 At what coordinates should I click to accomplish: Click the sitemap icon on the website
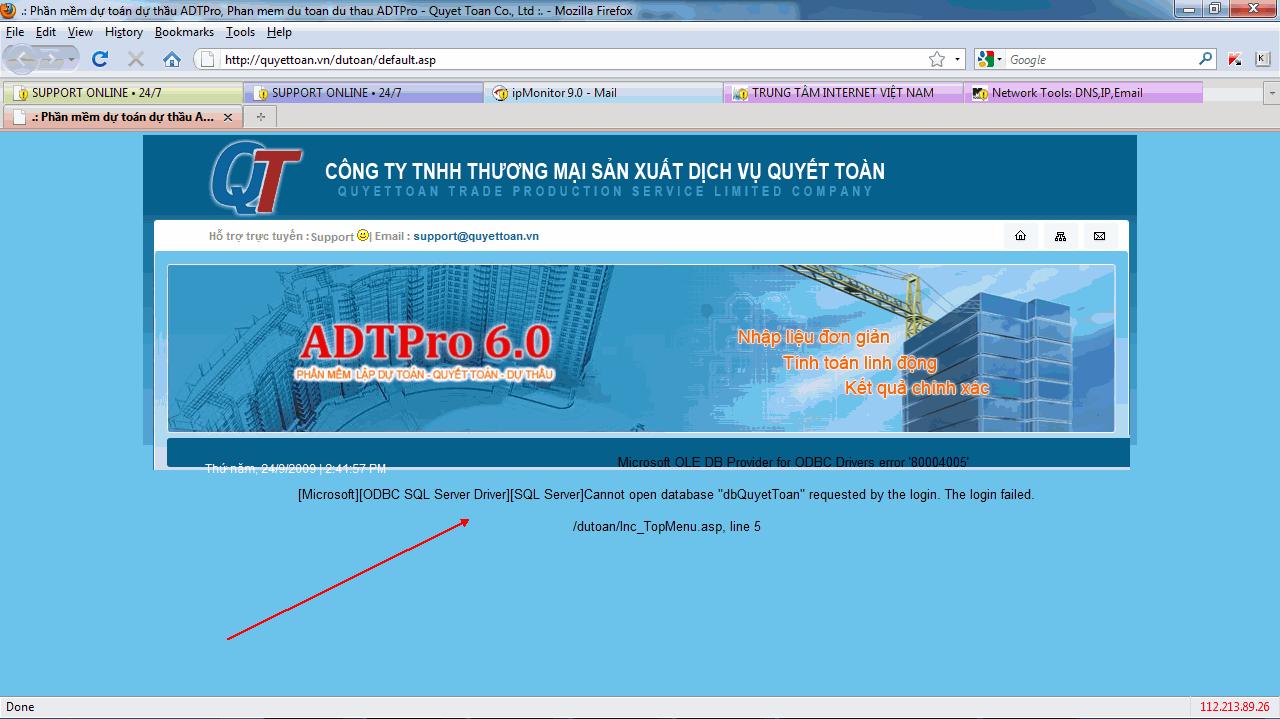[x=1060, y=236]
